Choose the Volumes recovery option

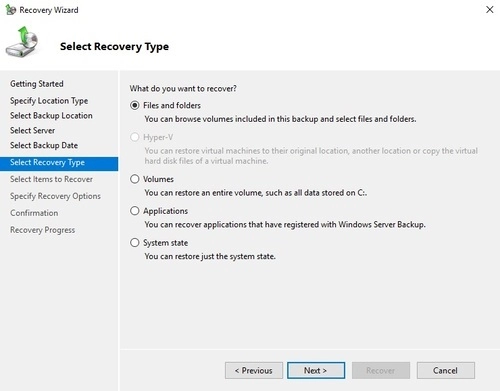(x=135, y=179)
